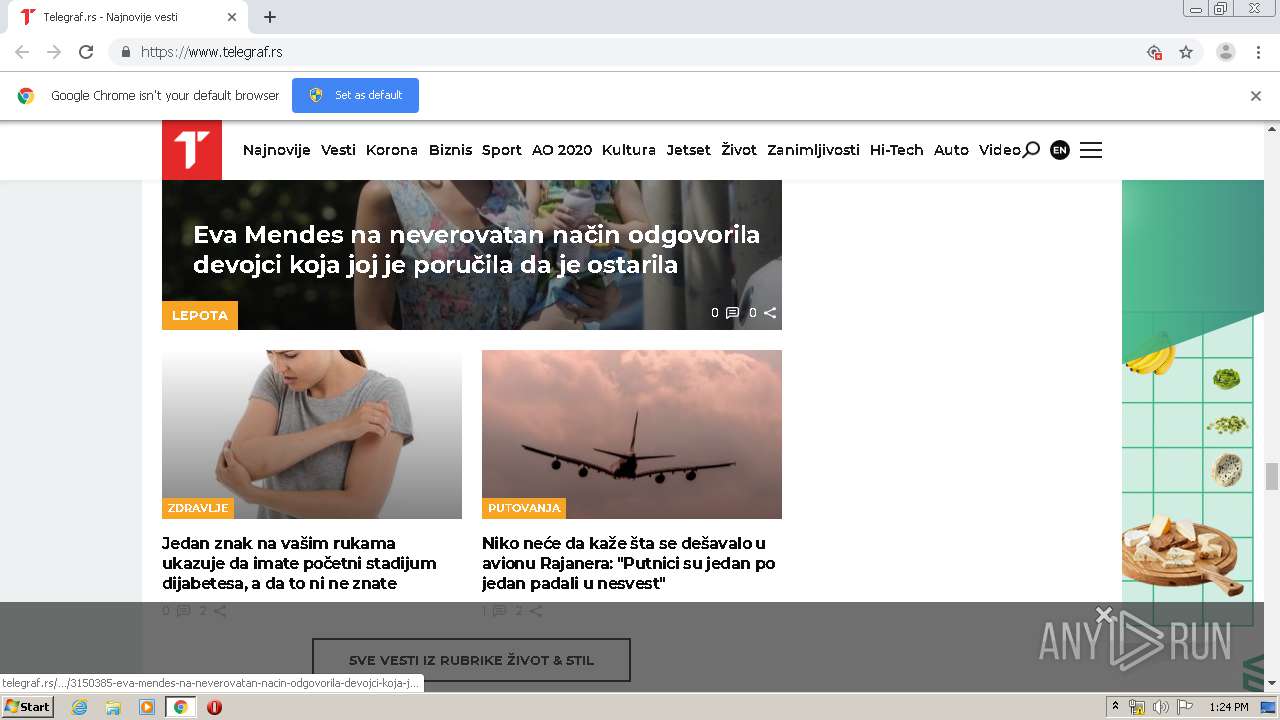Open the Biznis menu section

(x=450, y=150)
